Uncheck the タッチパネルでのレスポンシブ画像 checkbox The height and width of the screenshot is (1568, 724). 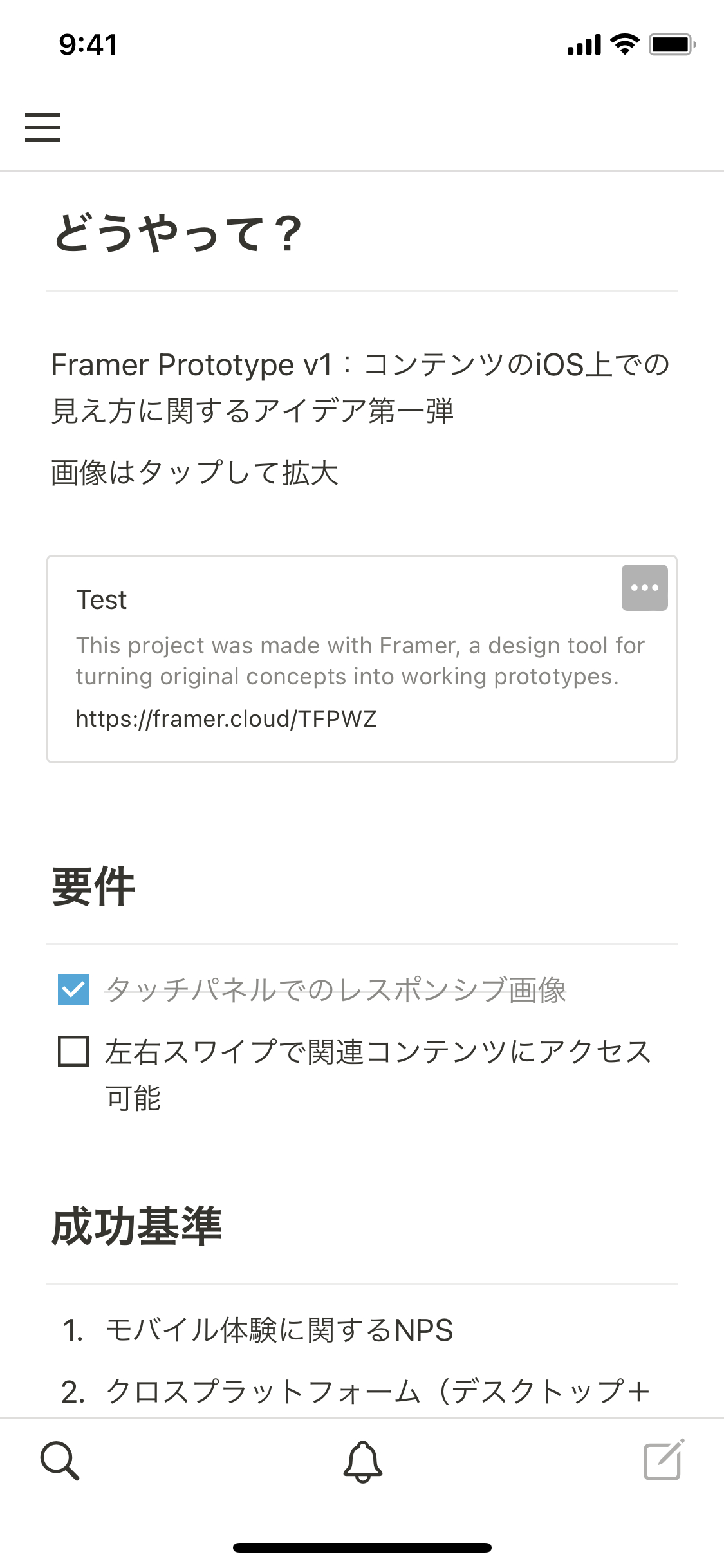[x=73, y=989]
